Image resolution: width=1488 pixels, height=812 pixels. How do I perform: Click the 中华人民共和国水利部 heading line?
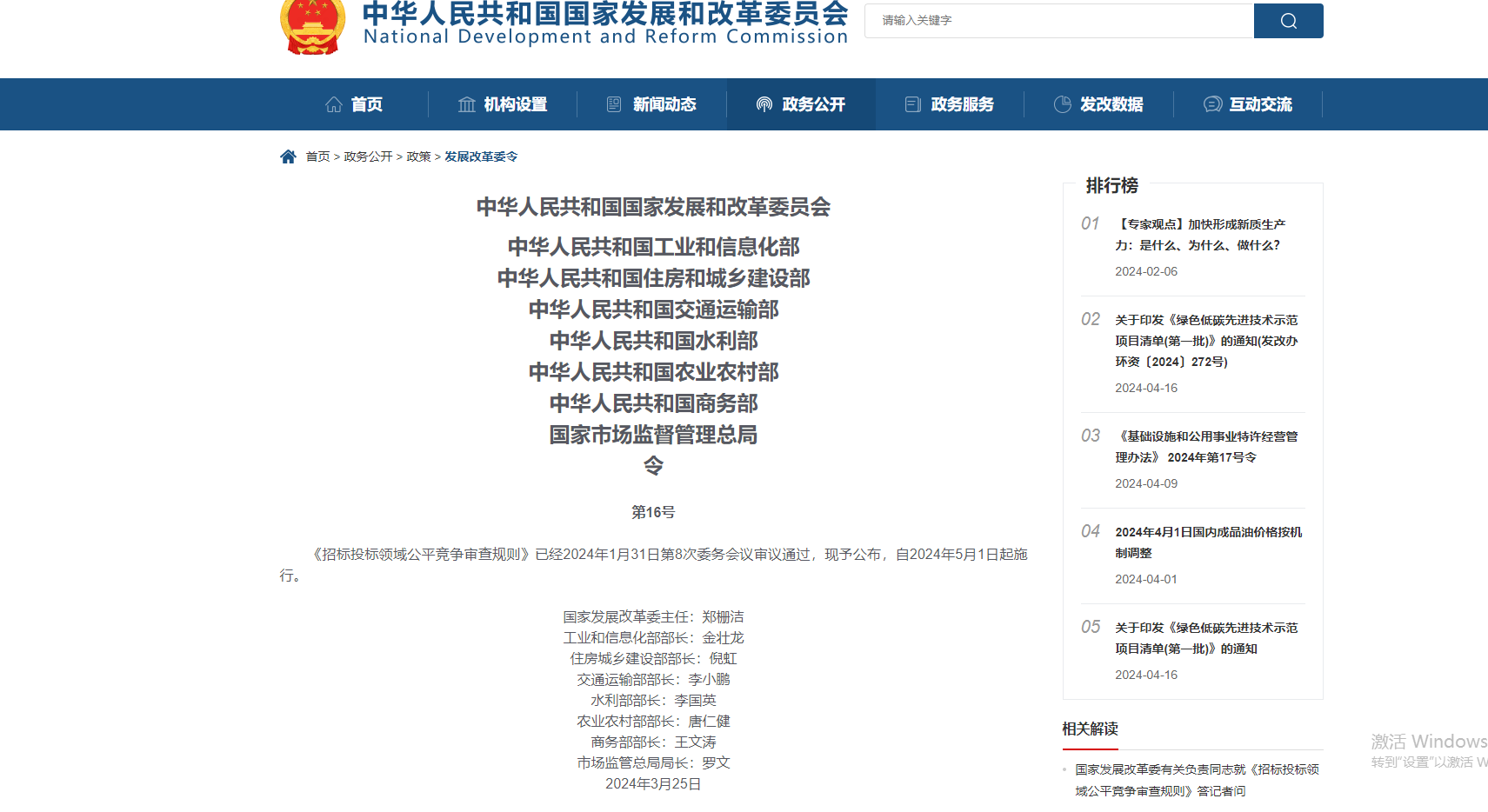[653, 341]
